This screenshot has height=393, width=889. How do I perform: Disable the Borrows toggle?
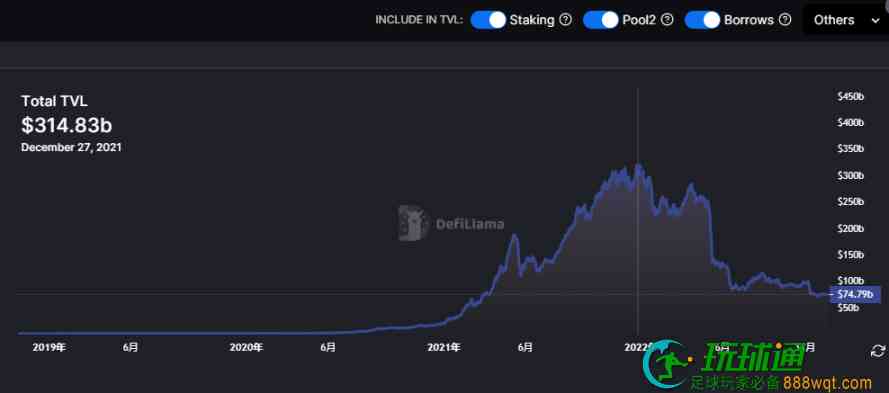point(702,20)
